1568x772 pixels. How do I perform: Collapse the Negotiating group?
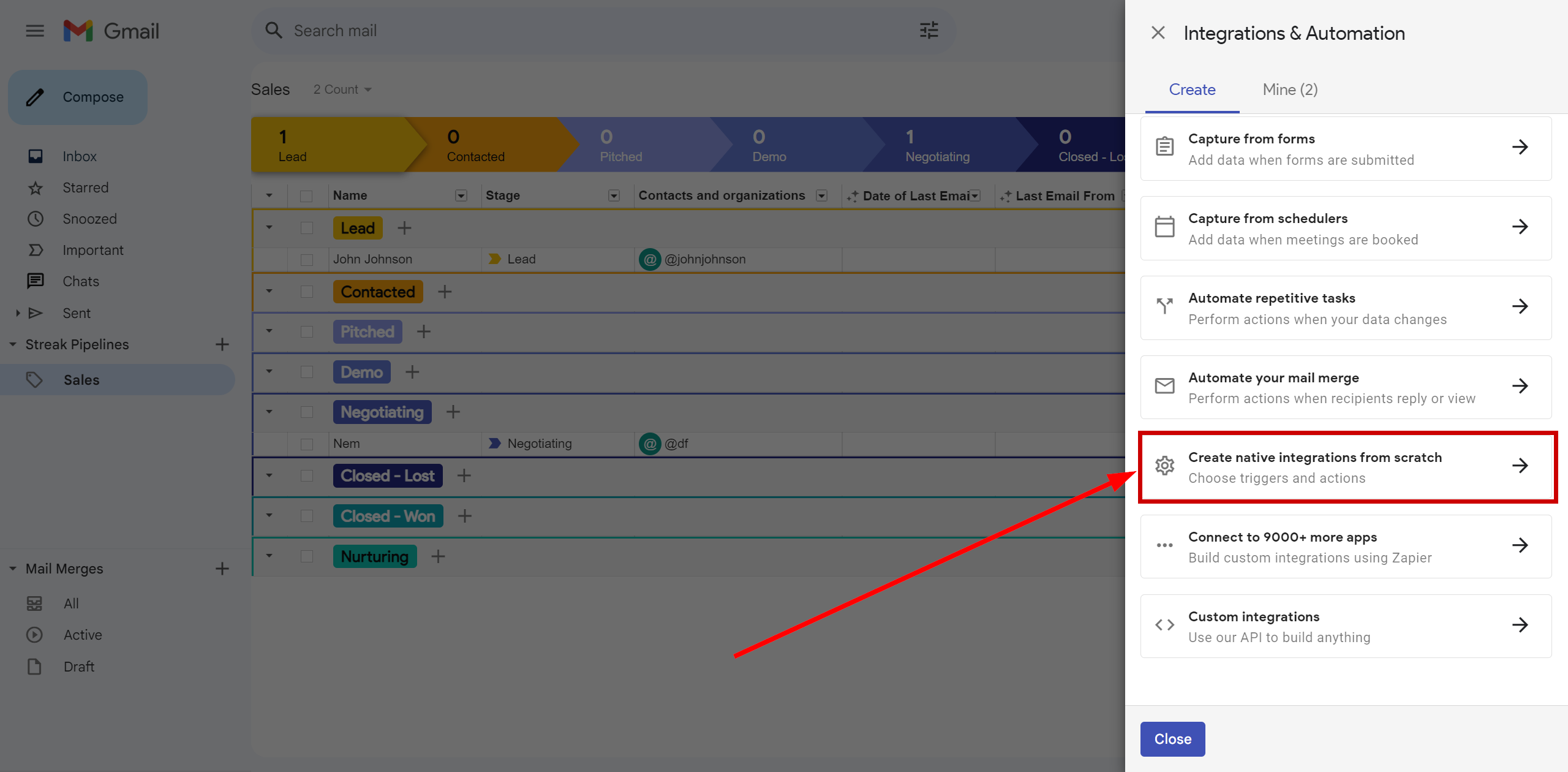269,411
